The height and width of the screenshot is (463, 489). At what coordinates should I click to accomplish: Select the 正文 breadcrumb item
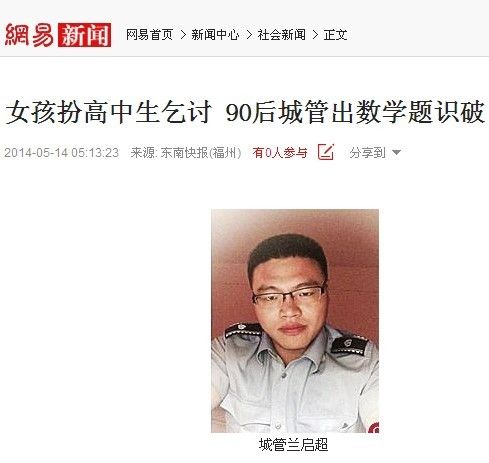(335, 35)
